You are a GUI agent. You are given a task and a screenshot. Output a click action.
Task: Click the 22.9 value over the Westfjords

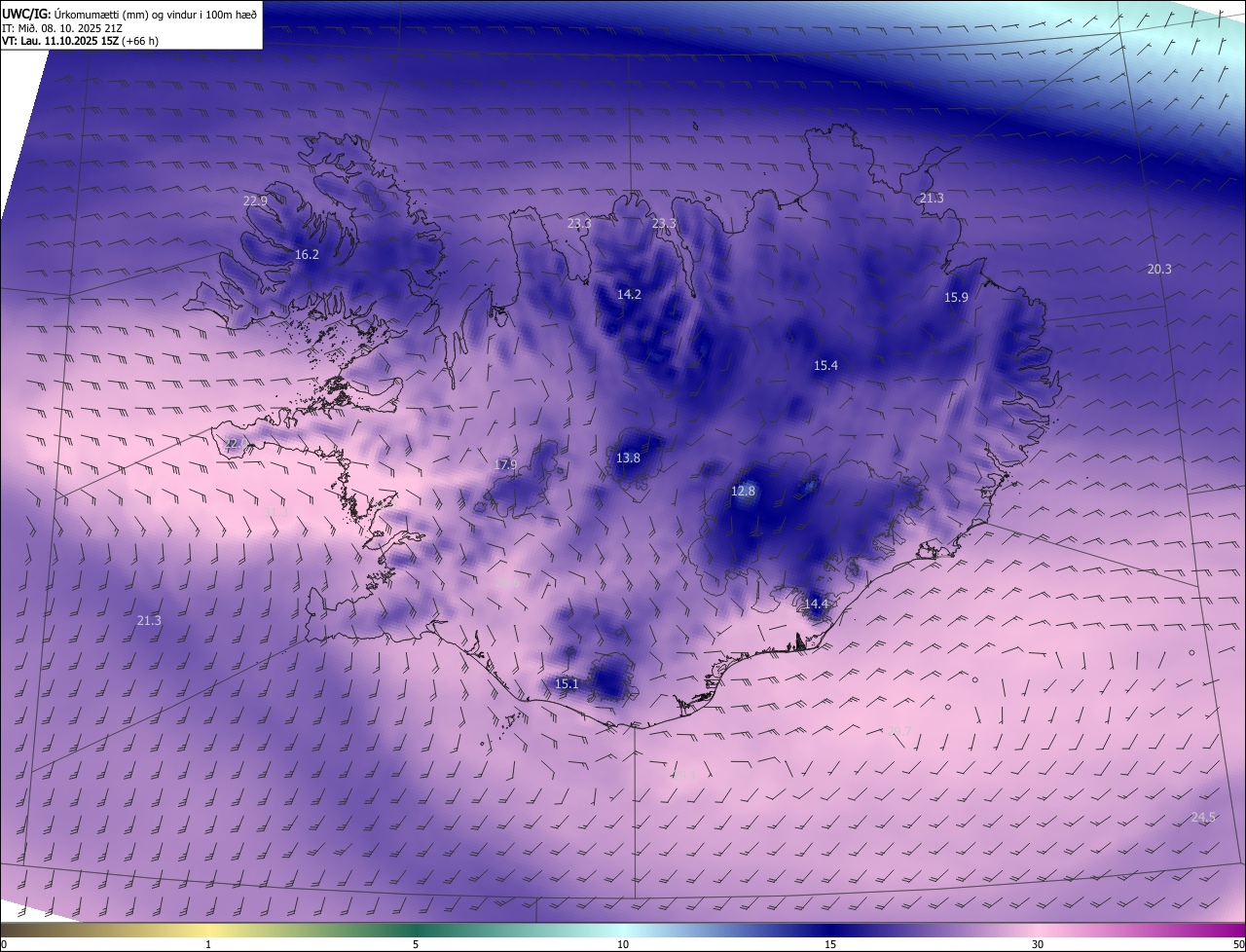pos(255,201)
